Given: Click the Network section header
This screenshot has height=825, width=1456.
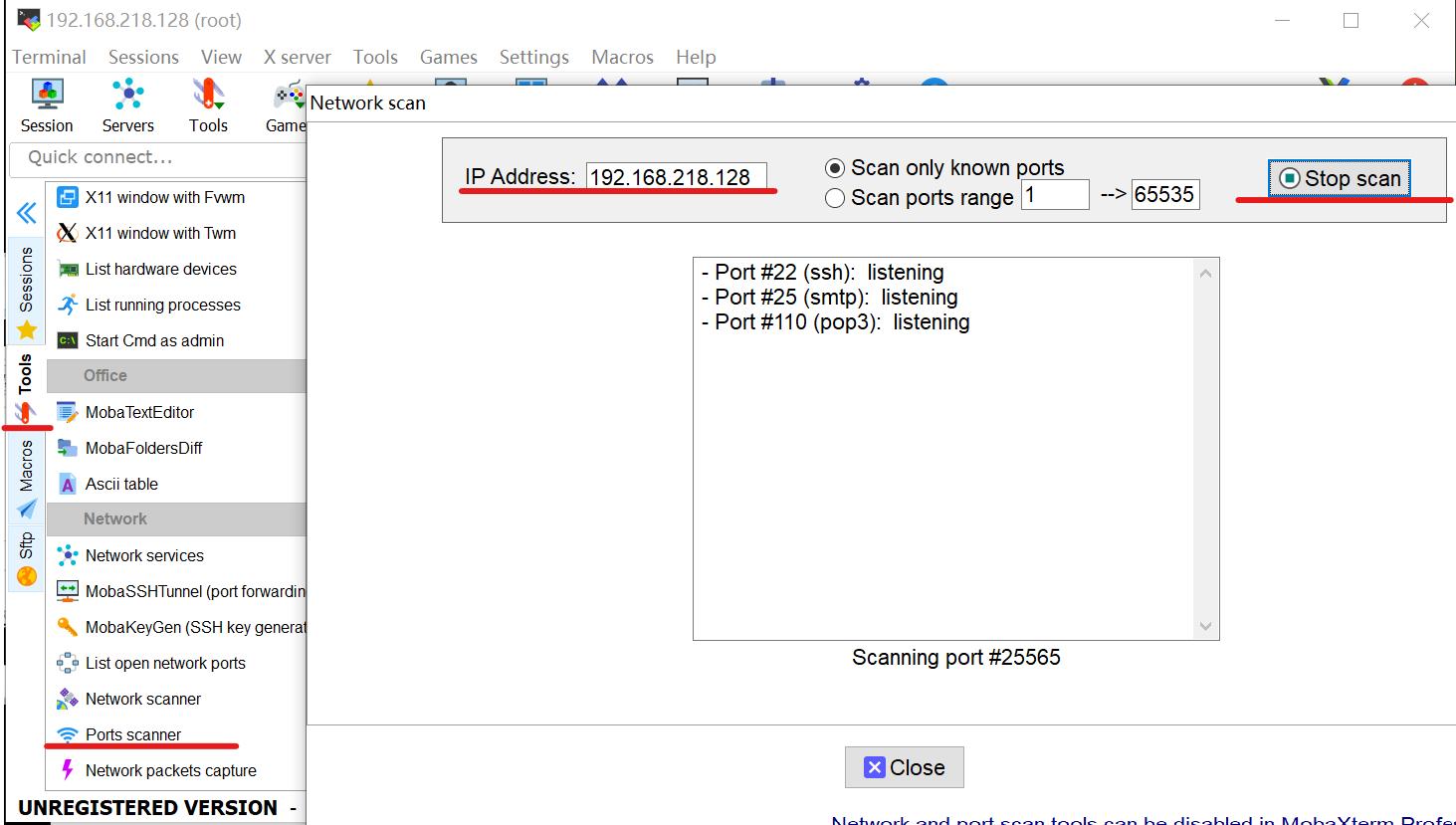Looking at the screenshot, I should (176, 518).
